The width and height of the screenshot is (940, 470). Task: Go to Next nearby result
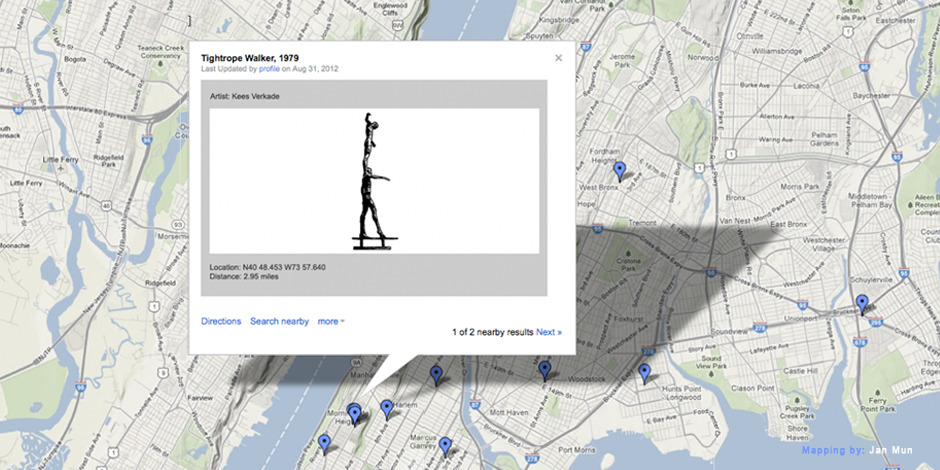(549, 332)
